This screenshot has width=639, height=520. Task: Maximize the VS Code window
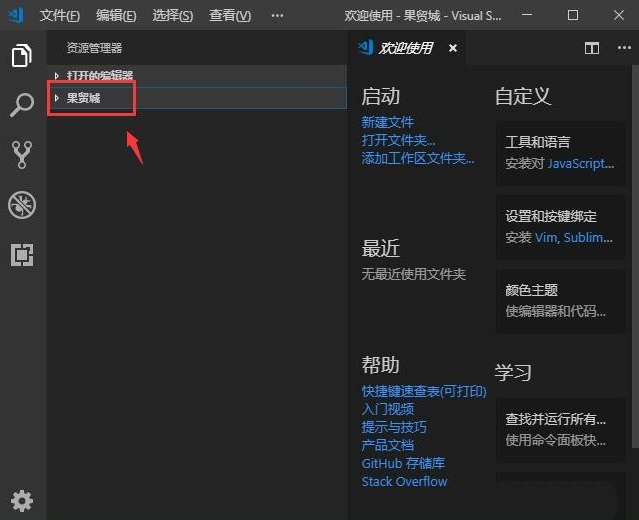click(x=573, y=15)
